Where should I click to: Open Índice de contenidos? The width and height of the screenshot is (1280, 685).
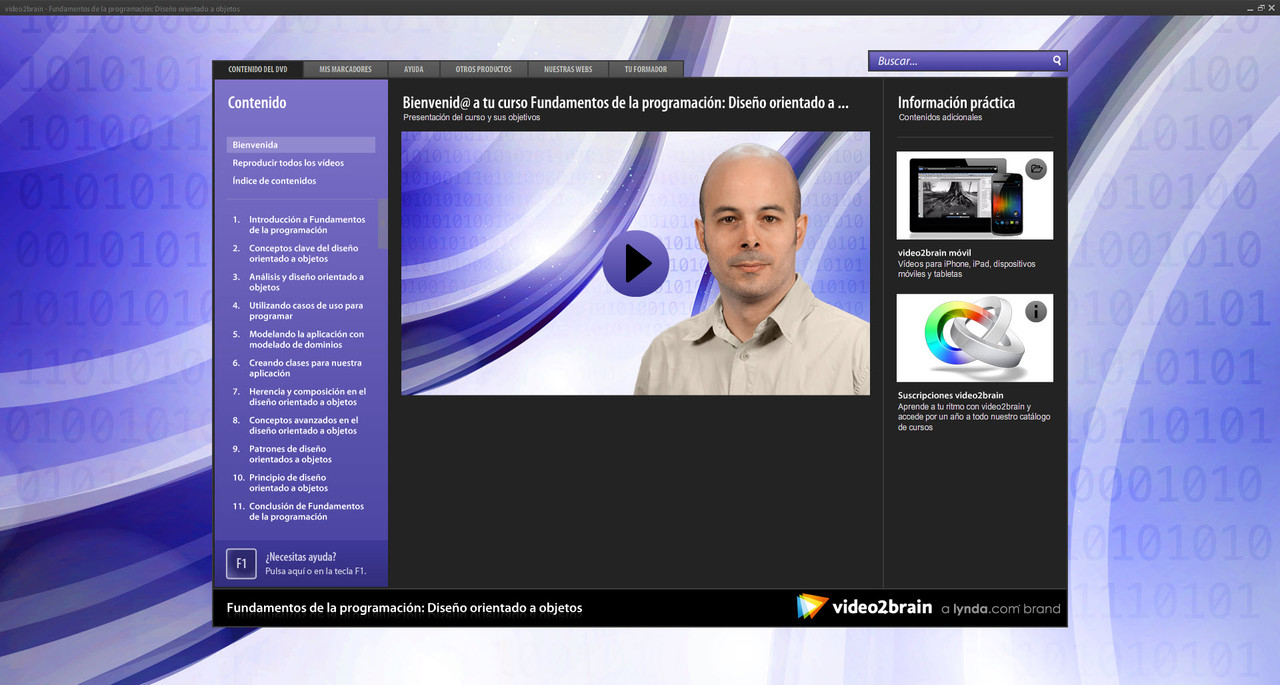[x=274, y=181]
